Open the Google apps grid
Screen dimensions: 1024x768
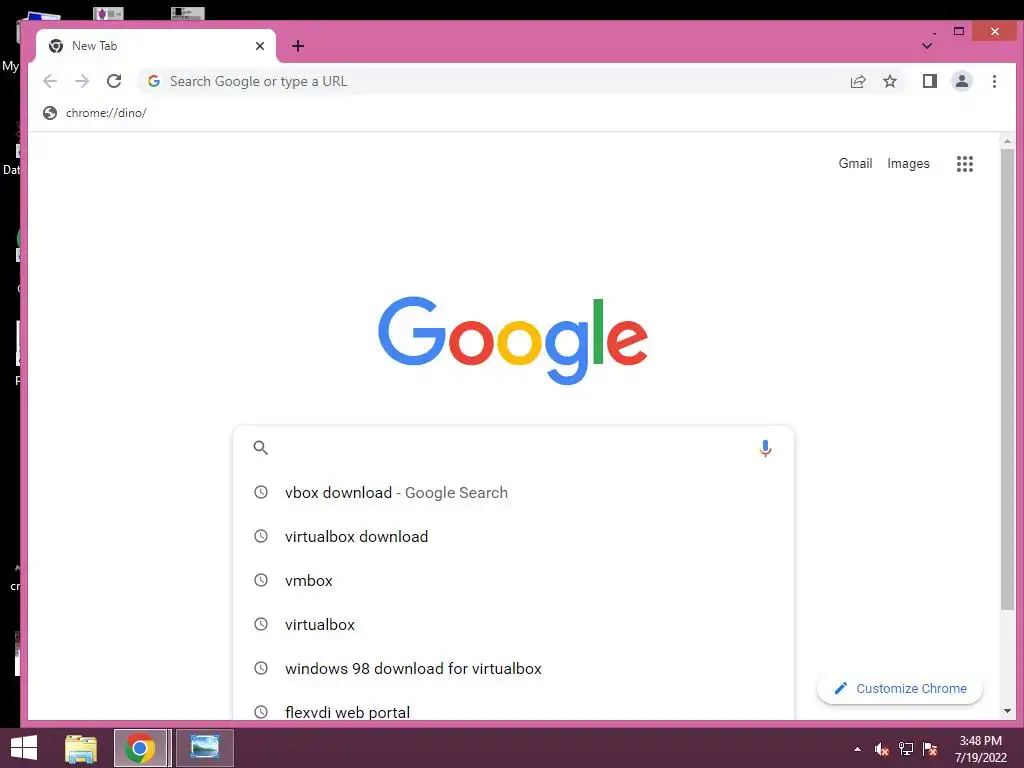pyautogui.click(x=965, y=164)
